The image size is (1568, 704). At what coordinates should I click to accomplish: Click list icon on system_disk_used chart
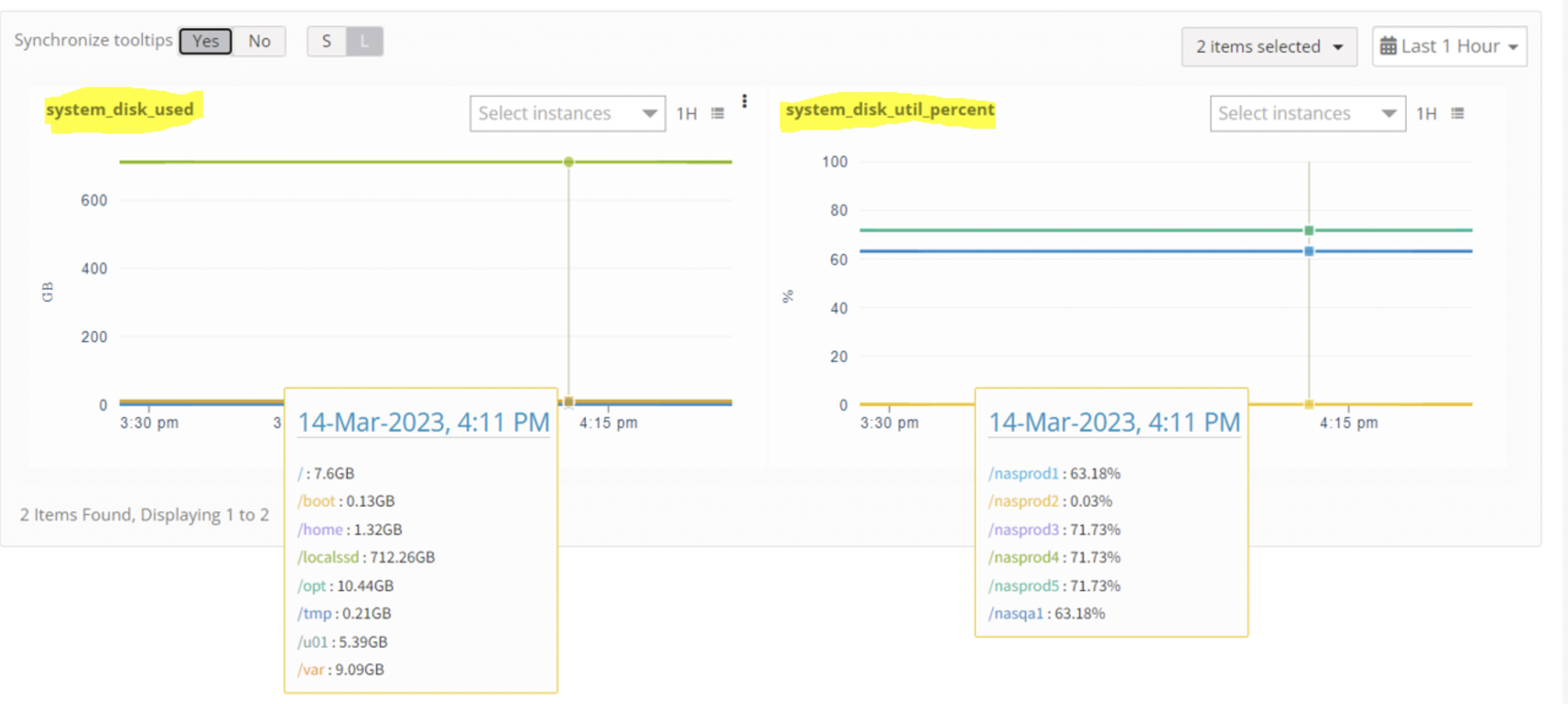coord(717,113)
